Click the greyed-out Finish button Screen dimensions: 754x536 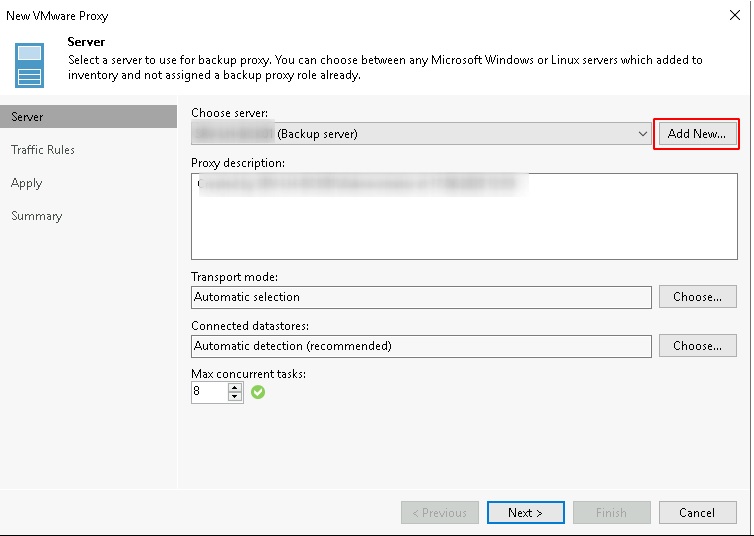[x=611, y=512]
